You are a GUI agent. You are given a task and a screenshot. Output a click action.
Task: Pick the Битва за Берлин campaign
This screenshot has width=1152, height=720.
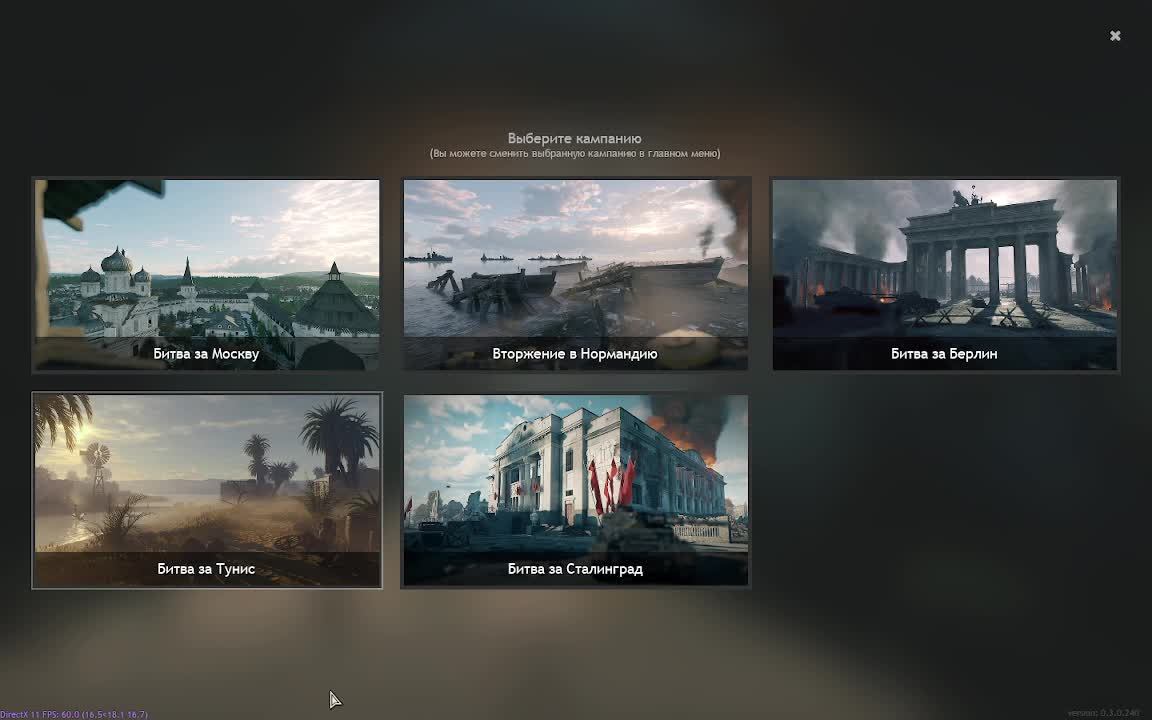945,274
